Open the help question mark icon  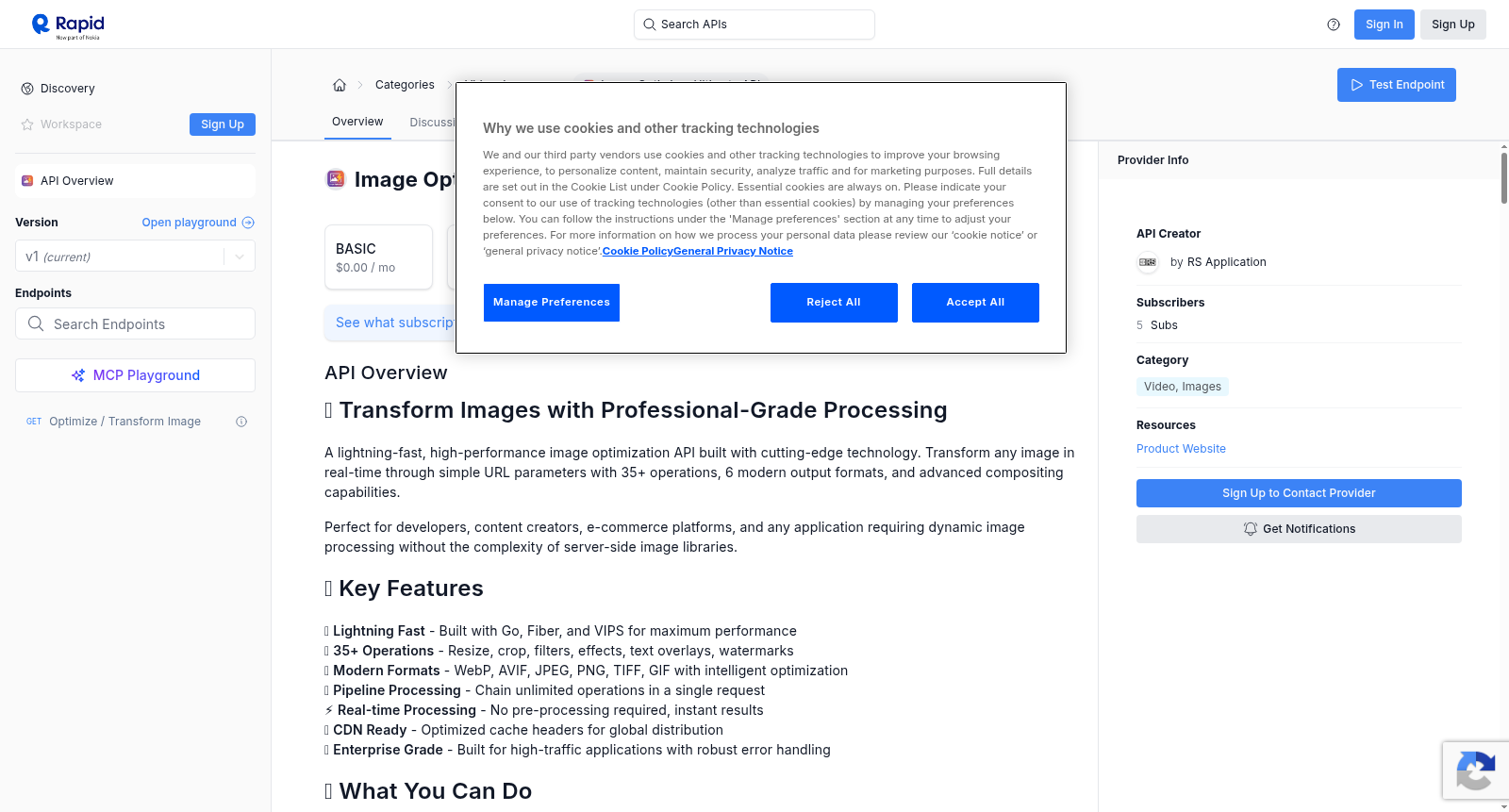(x=1334, y=25)
